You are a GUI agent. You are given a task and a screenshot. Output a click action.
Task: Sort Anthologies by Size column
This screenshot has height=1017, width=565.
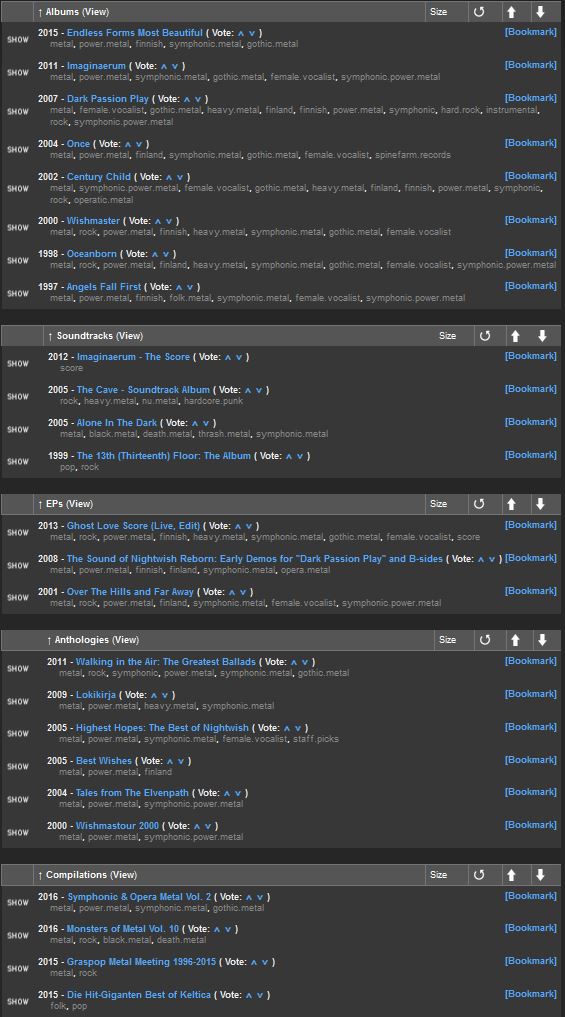(448, 640)
